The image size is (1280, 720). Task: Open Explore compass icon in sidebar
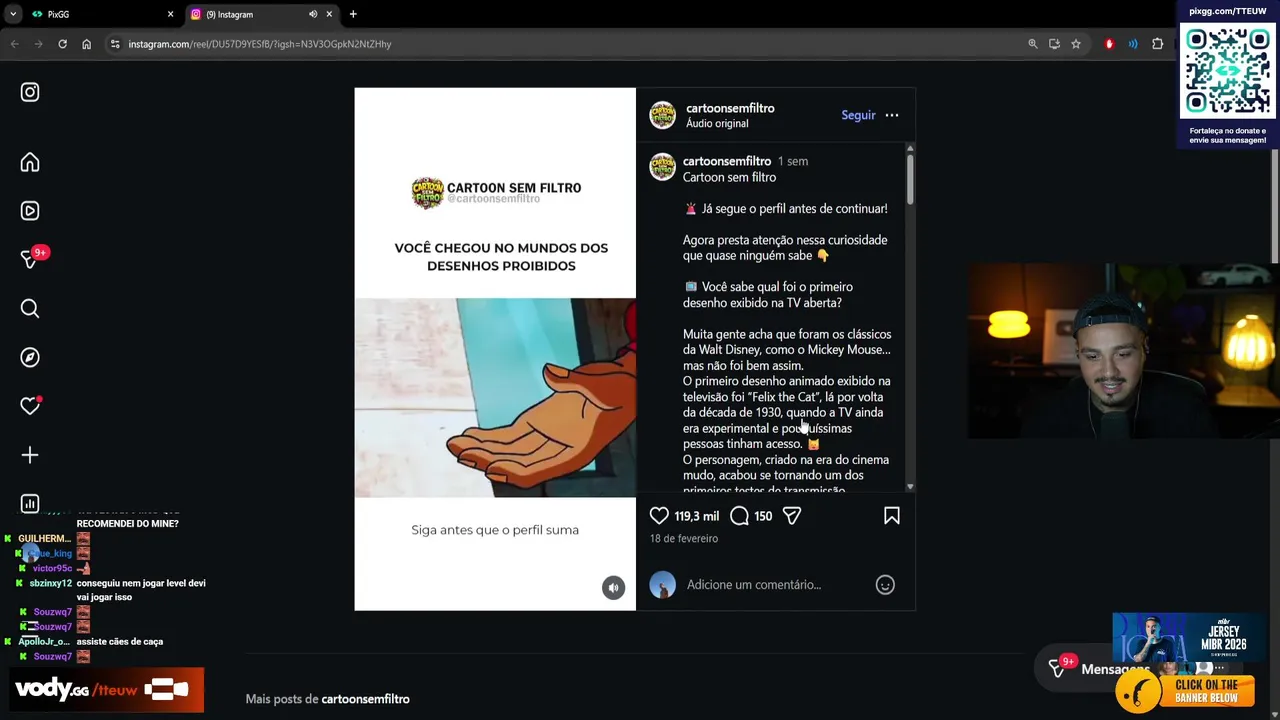pos(30,357)
